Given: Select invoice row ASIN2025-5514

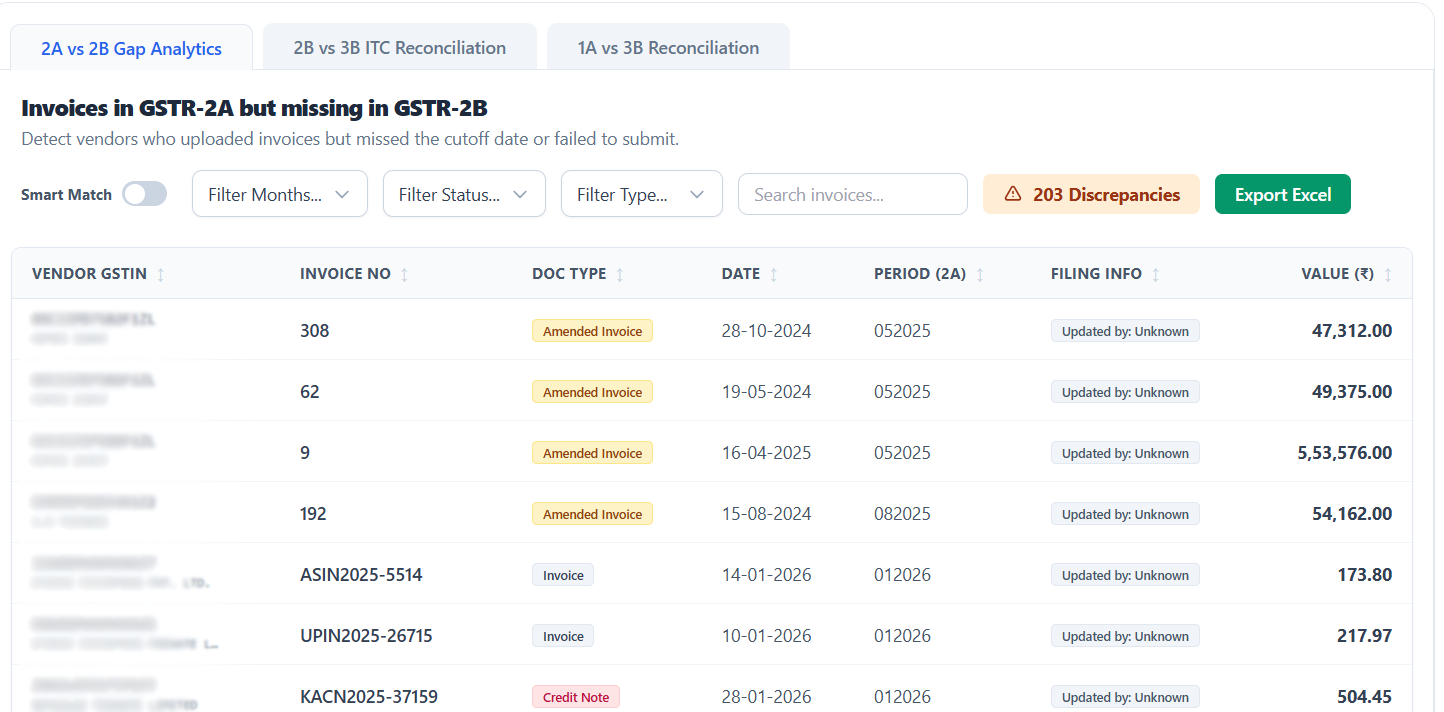Looking at the screenshot, I should tap(361, 575).
